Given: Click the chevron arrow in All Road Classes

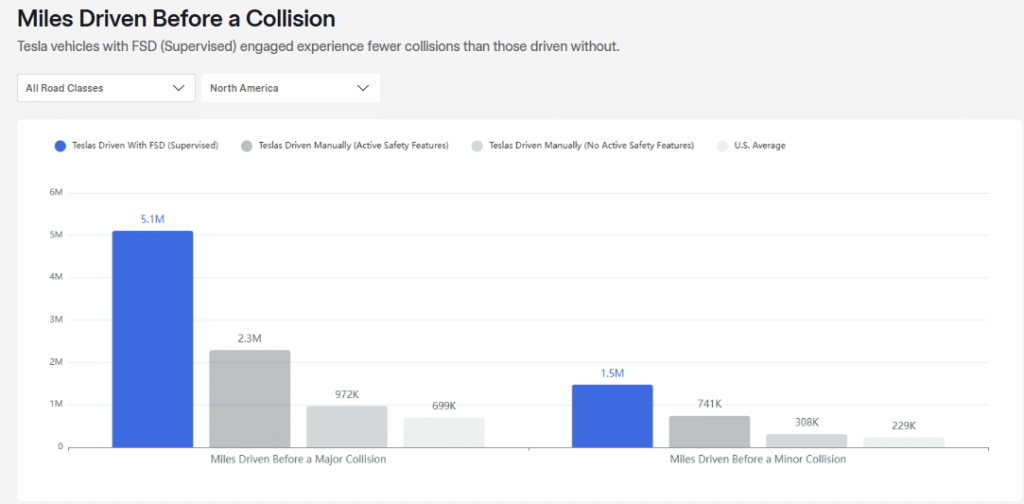Looking at the screenshot, I should click(179, 88).
